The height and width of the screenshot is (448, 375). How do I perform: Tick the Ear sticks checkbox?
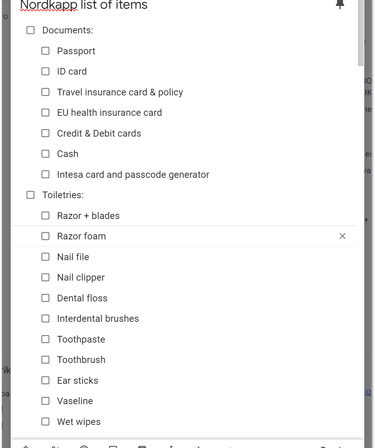click(x=45, y=380)
